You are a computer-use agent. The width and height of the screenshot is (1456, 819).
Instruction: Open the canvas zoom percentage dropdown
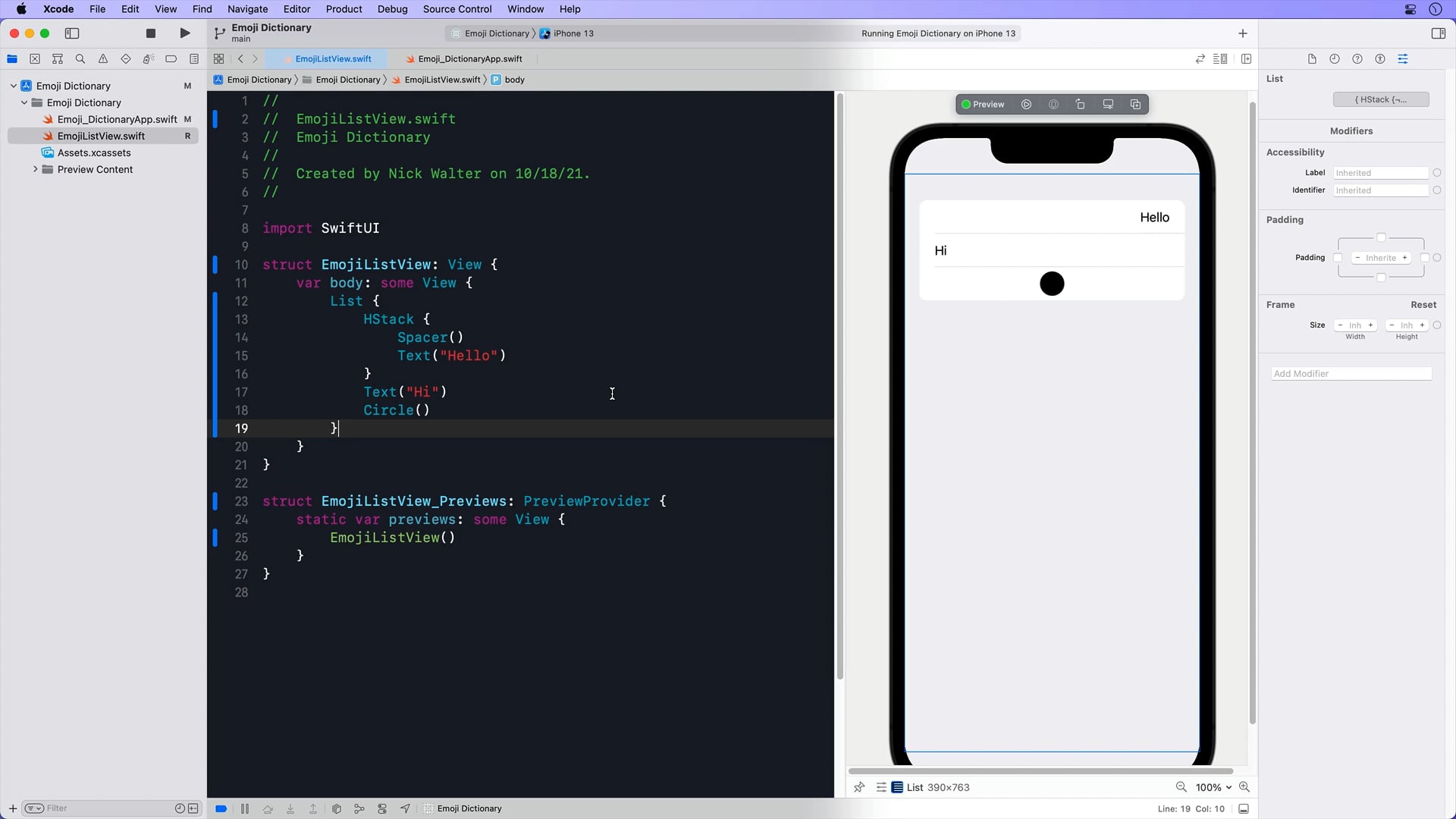[1213, 788]
